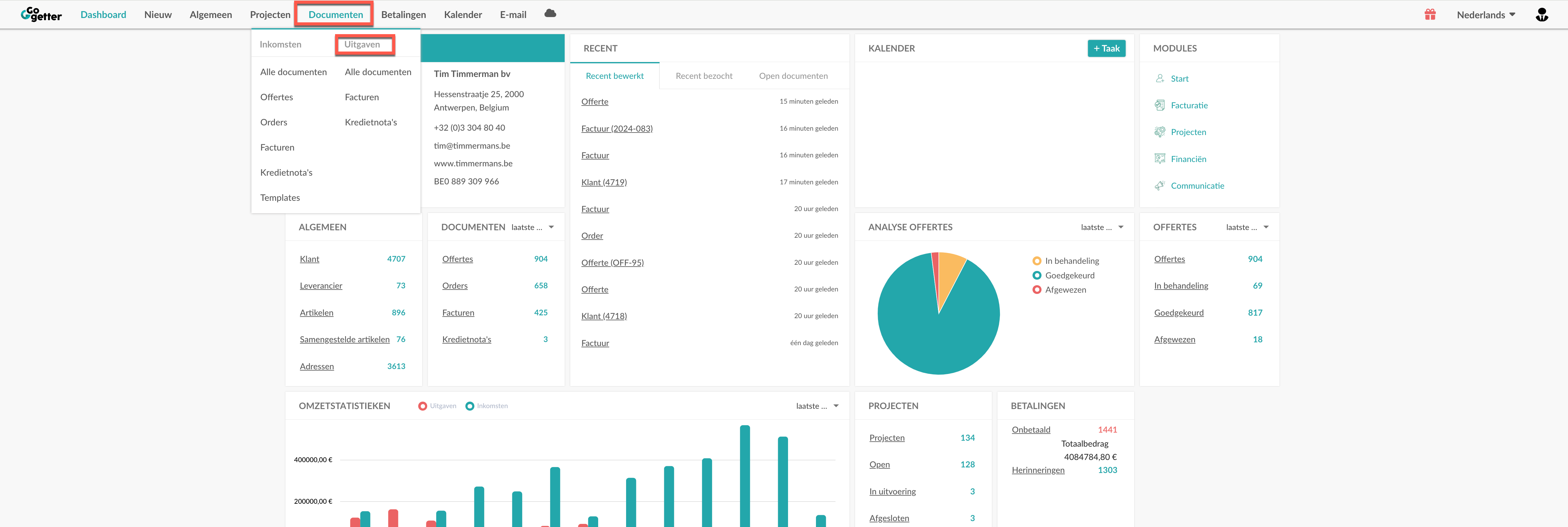Open the Kalender menu
Viewport: 1568px width, 527px height.
(463, 15)
